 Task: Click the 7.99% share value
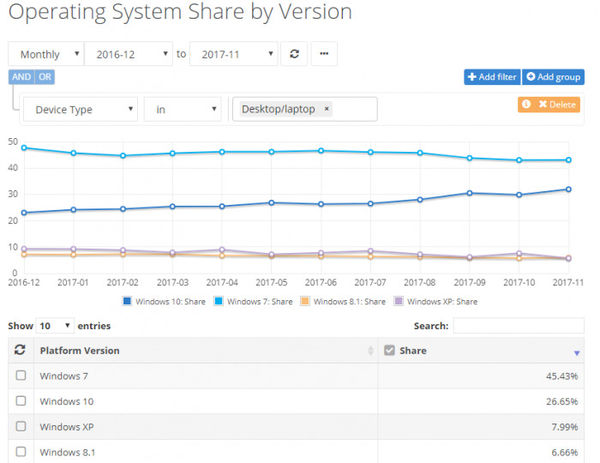[x=564, y=426]
